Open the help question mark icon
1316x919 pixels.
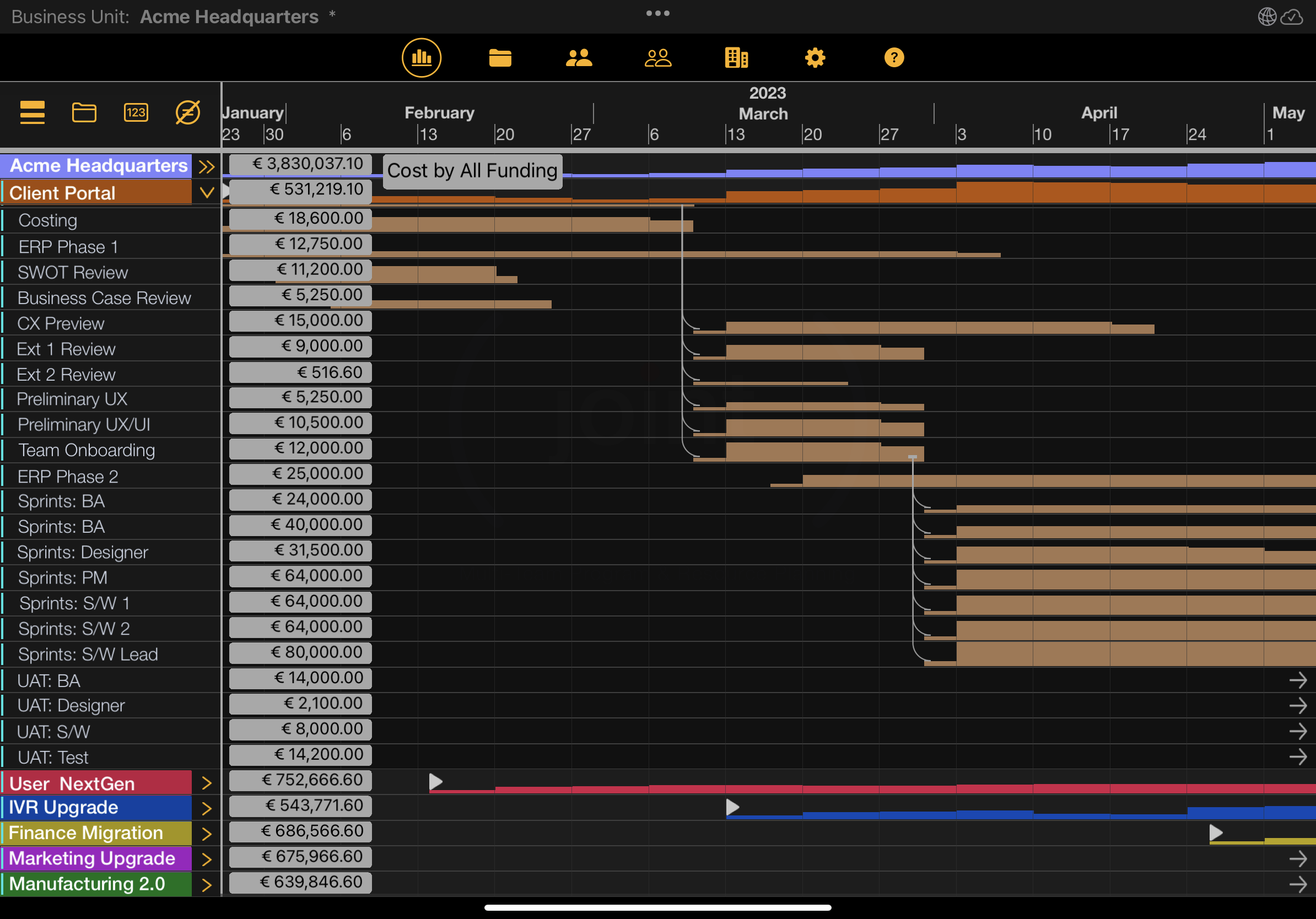(x=893, y=58)
